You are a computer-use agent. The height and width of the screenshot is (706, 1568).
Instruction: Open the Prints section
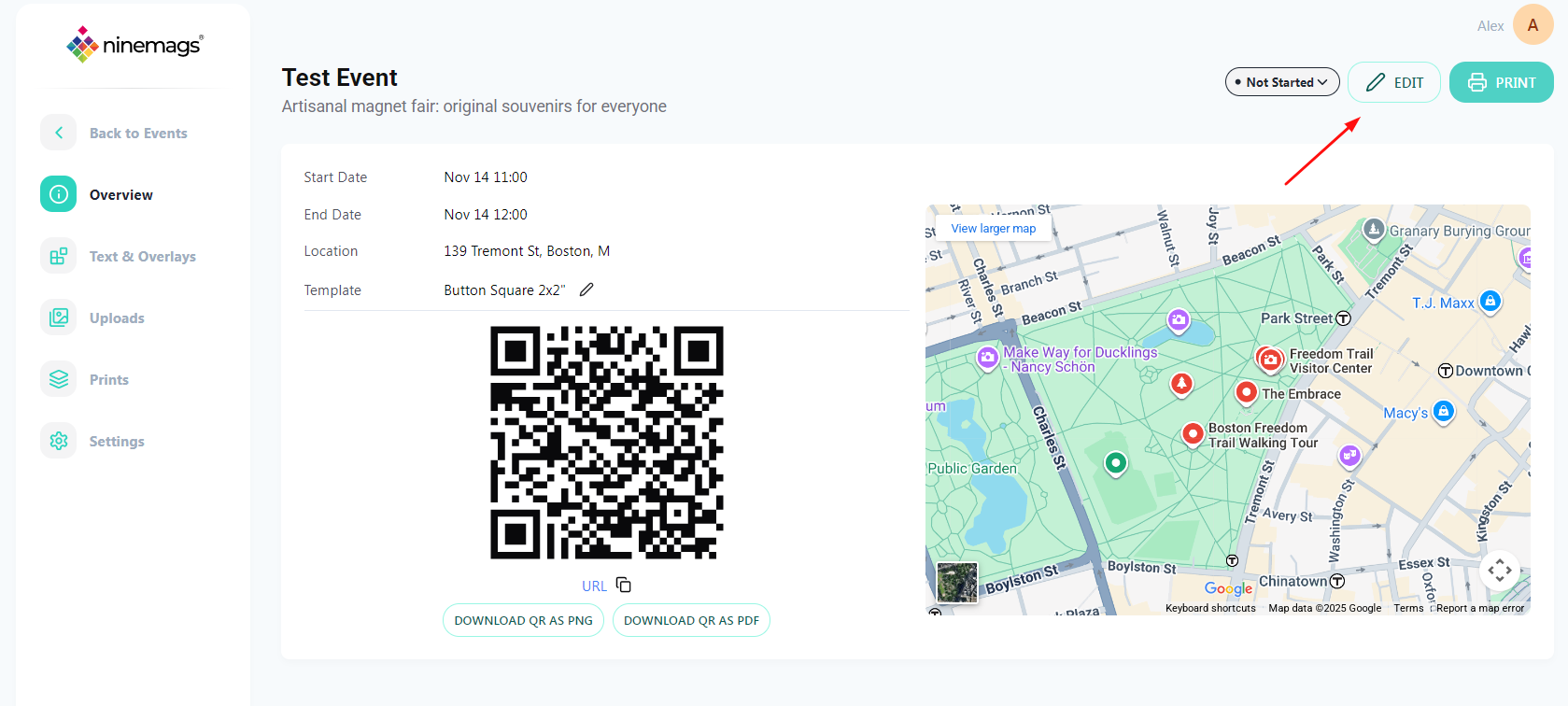click(108, 379)
